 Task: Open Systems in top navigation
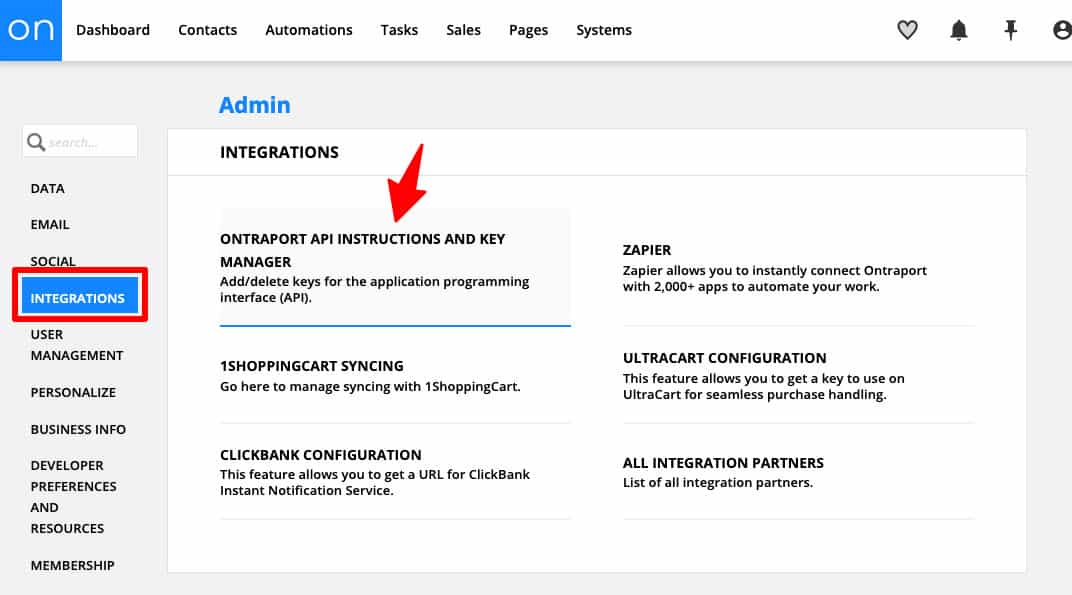[604, 31]
